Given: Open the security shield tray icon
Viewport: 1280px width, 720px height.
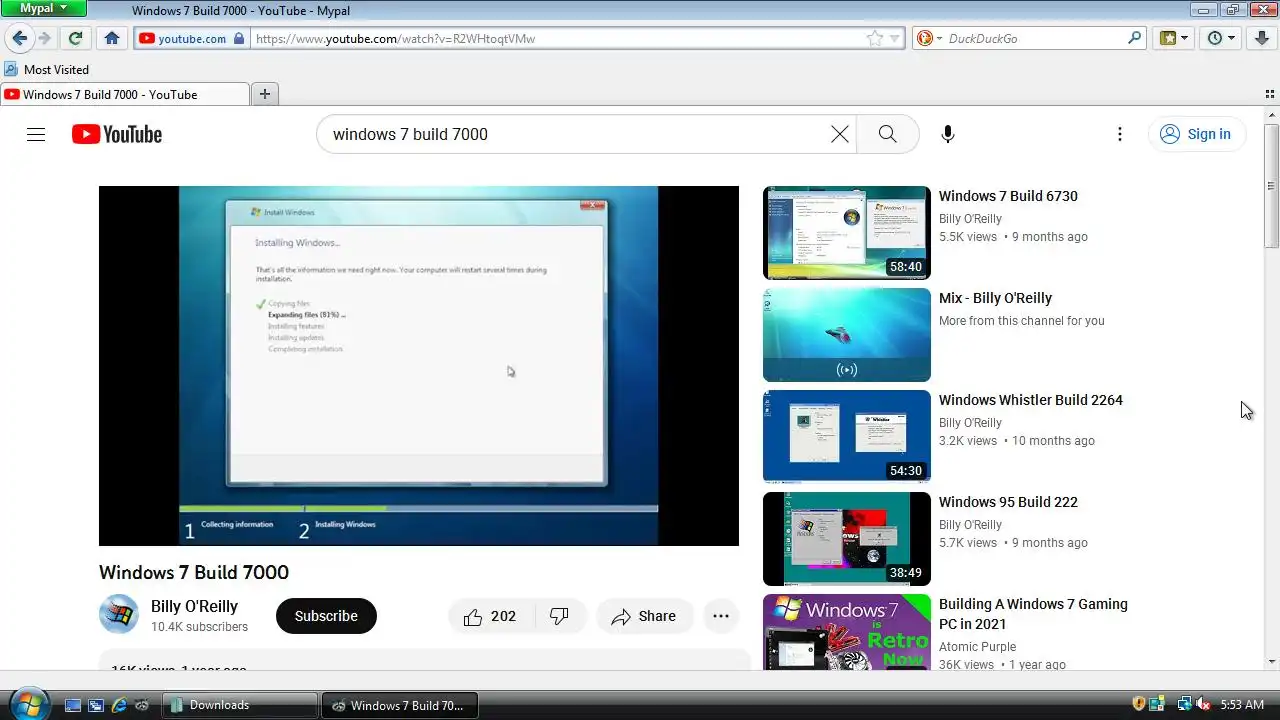Looking at the screenshot, I should [x=1139, y=704].
